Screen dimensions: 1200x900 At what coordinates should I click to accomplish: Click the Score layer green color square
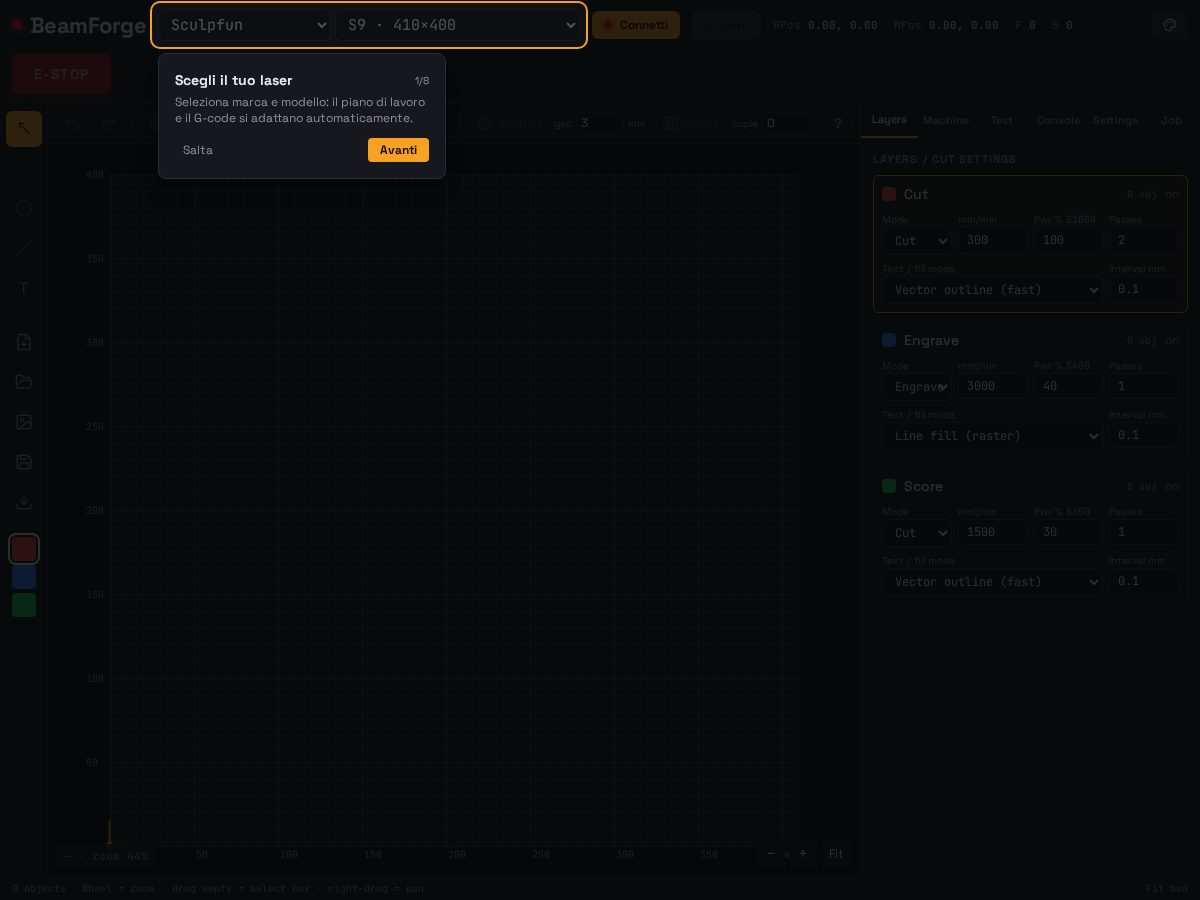(889, 487)
